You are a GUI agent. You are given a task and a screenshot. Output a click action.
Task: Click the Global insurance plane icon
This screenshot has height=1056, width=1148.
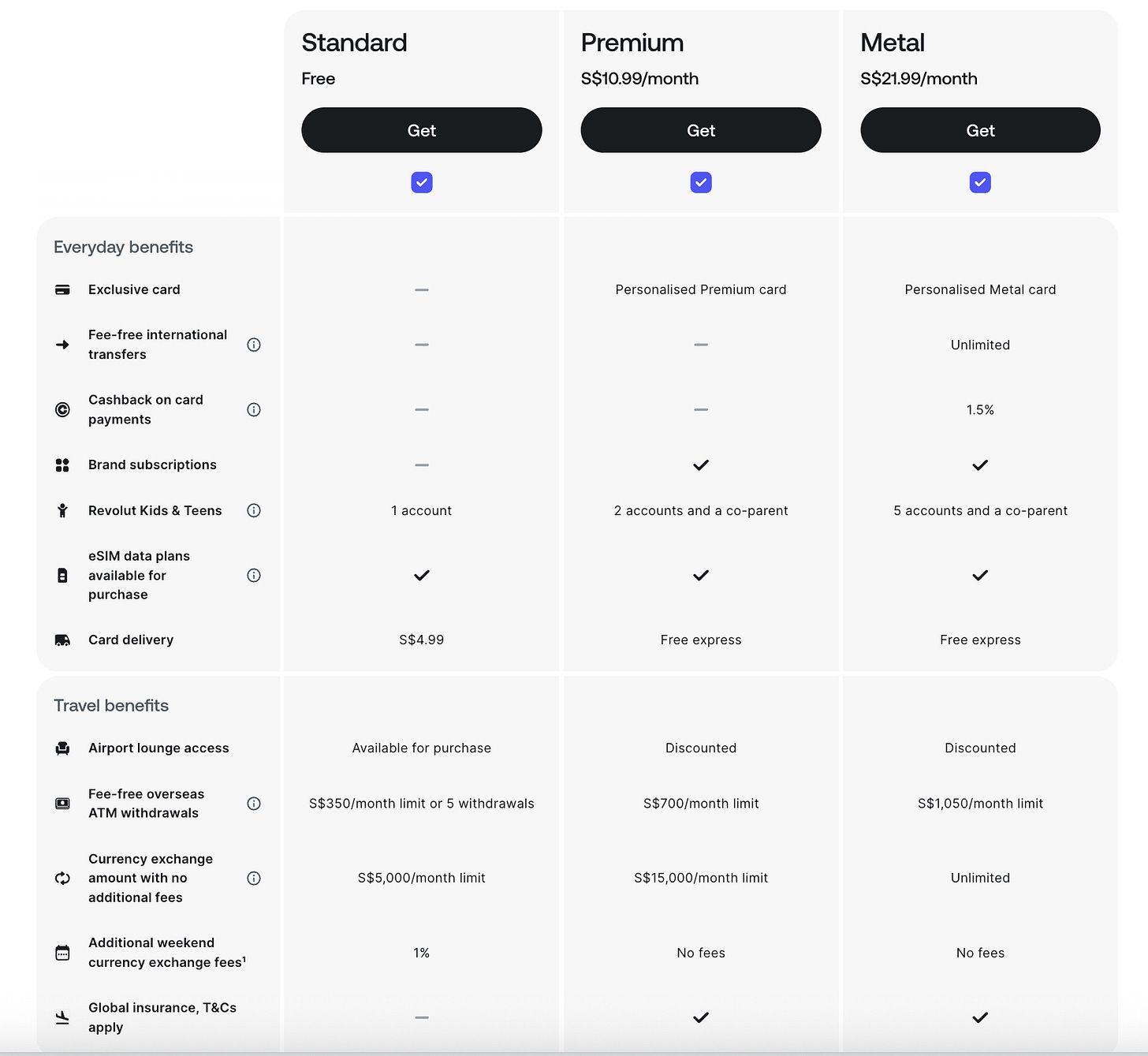coord(62,1017)
